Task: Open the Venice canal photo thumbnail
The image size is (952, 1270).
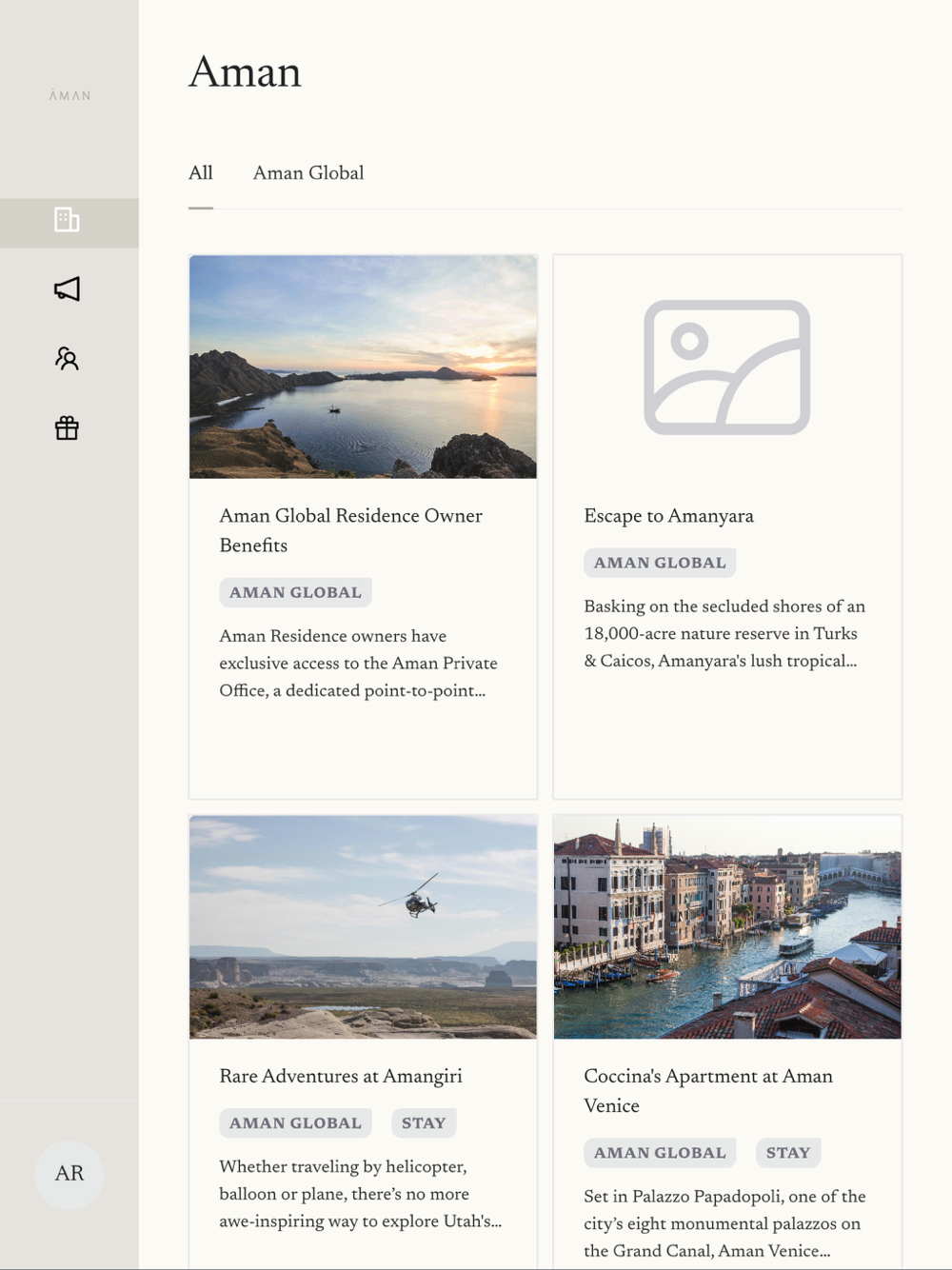Action: pos(727,926)
